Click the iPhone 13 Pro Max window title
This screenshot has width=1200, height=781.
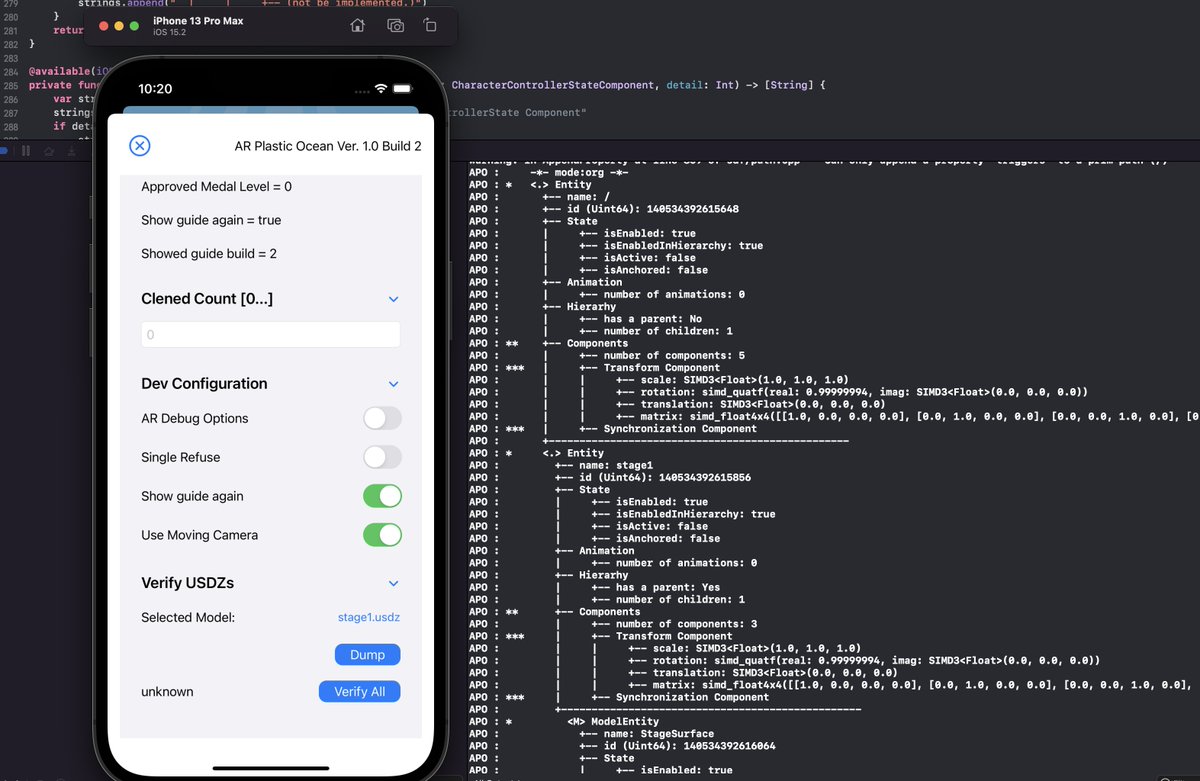[198, 21]
